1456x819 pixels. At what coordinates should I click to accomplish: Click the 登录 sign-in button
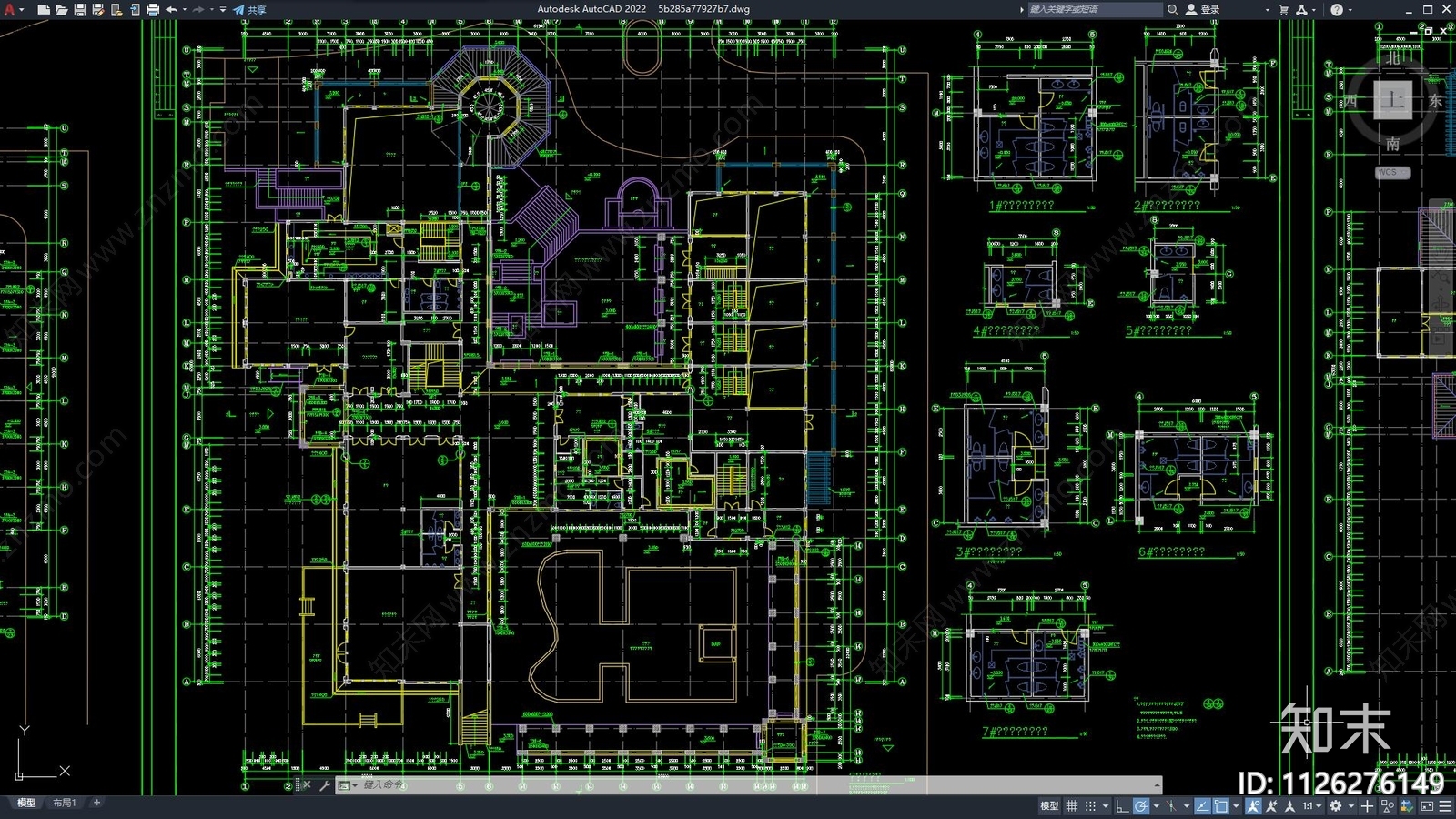tap(1202, 9)
